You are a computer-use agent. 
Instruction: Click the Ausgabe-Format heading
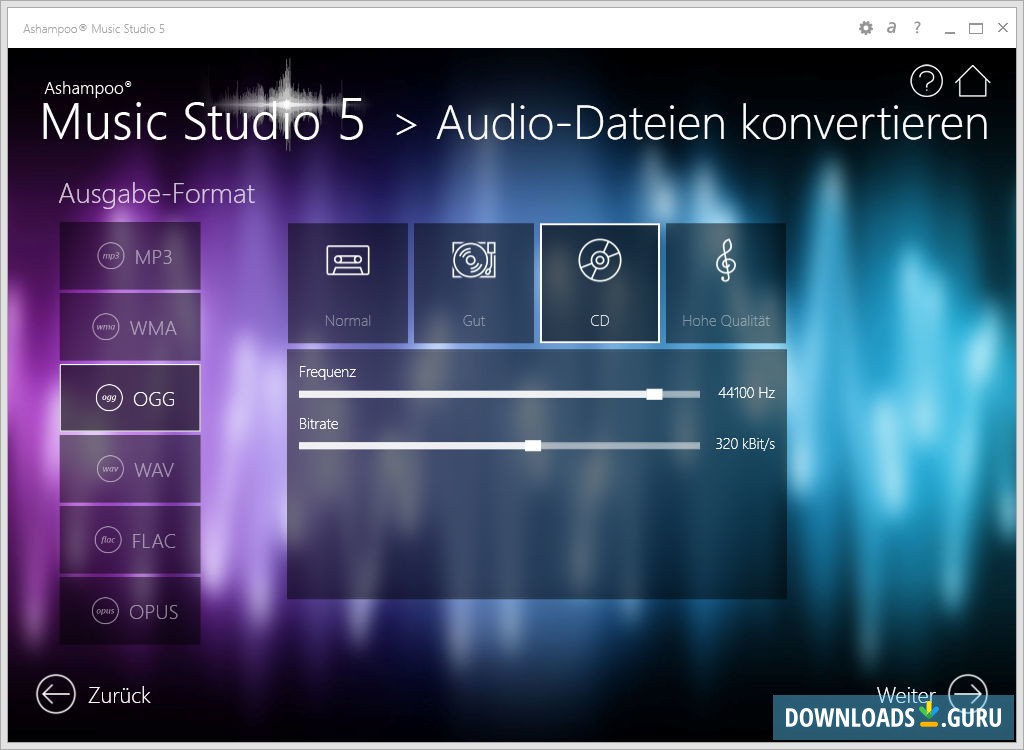point(157,194)
